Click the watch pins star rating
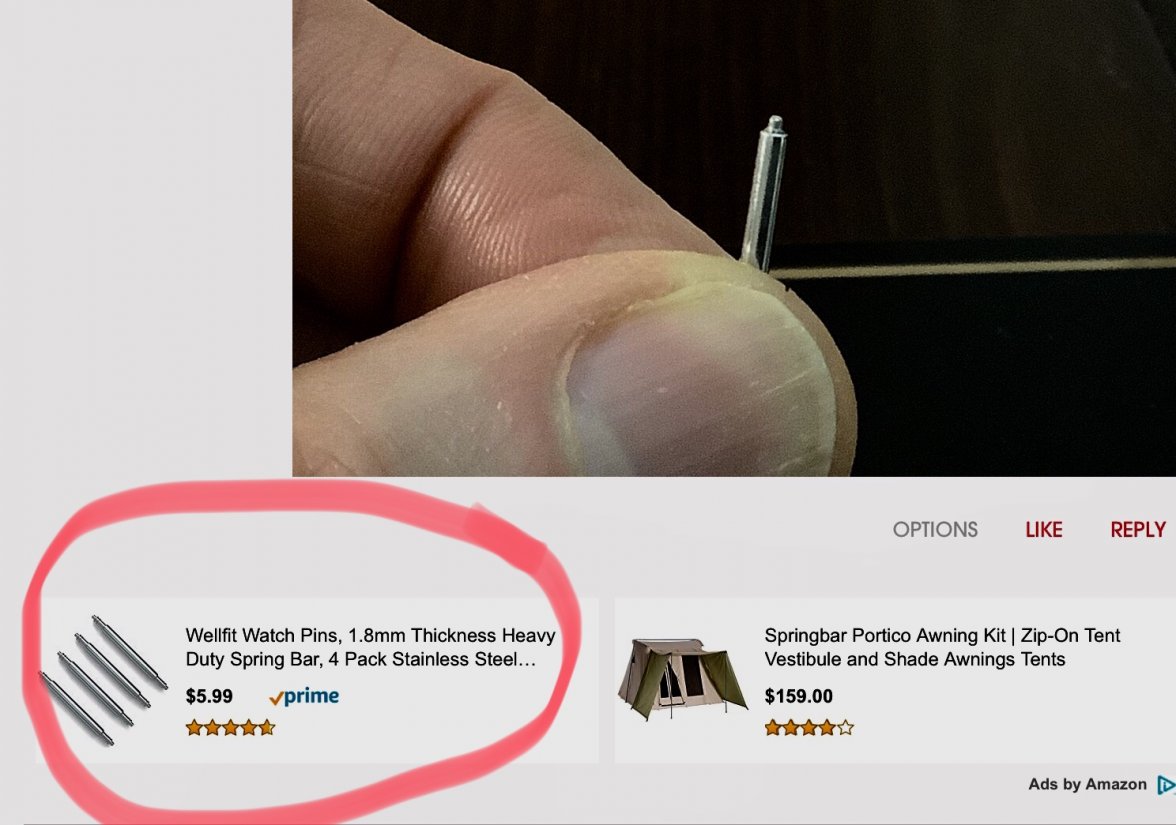Image resolution: width=1176 pixels, height=825 pixels. tap(231, 728)
